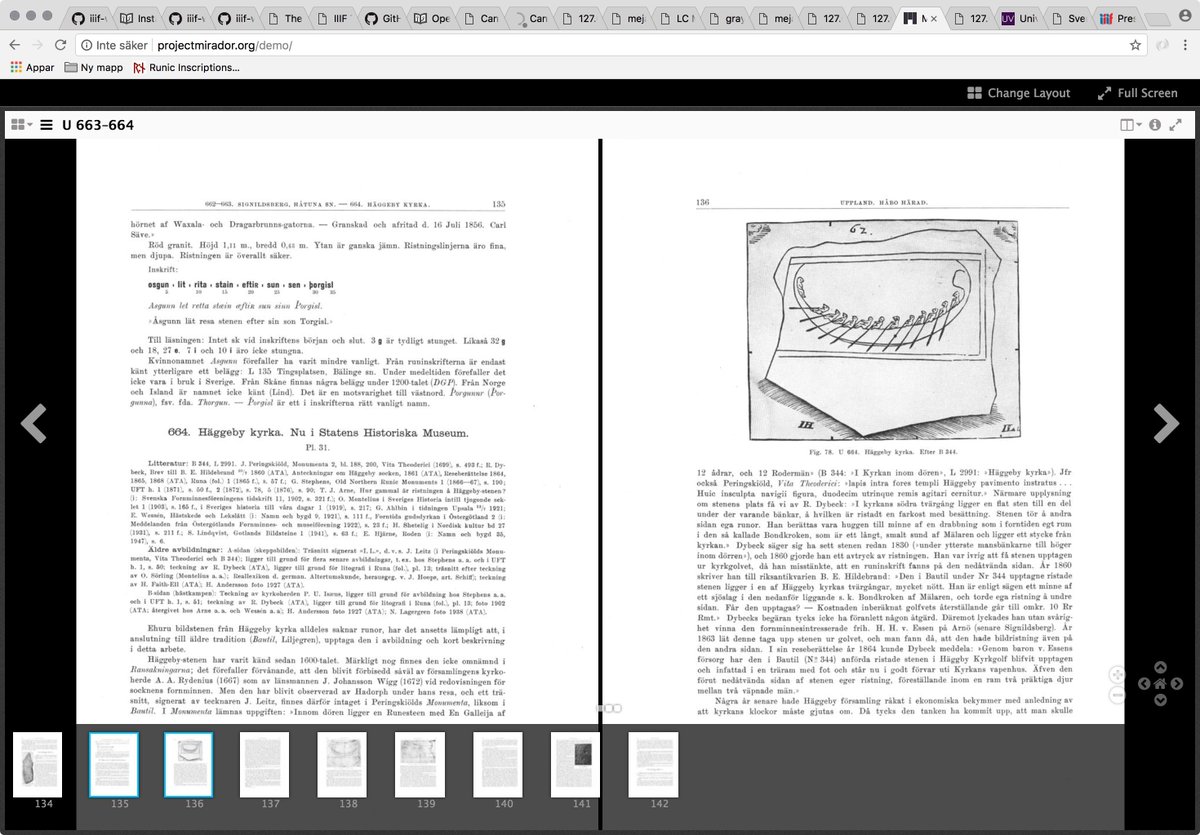Pan image left with the left arrow

1144,684
